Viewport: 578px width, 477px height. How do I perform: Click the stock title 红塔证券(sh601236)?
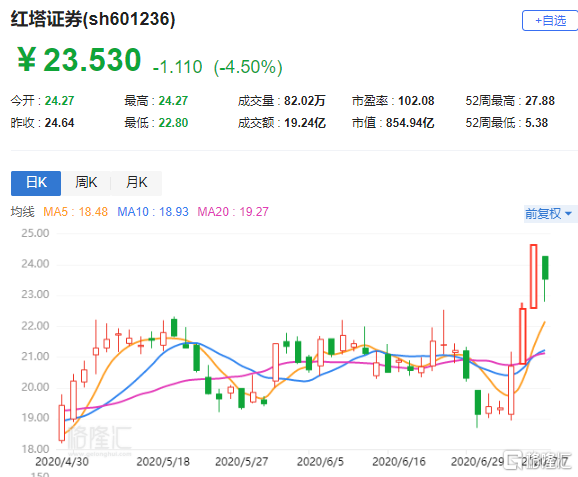tap(93, 19)
